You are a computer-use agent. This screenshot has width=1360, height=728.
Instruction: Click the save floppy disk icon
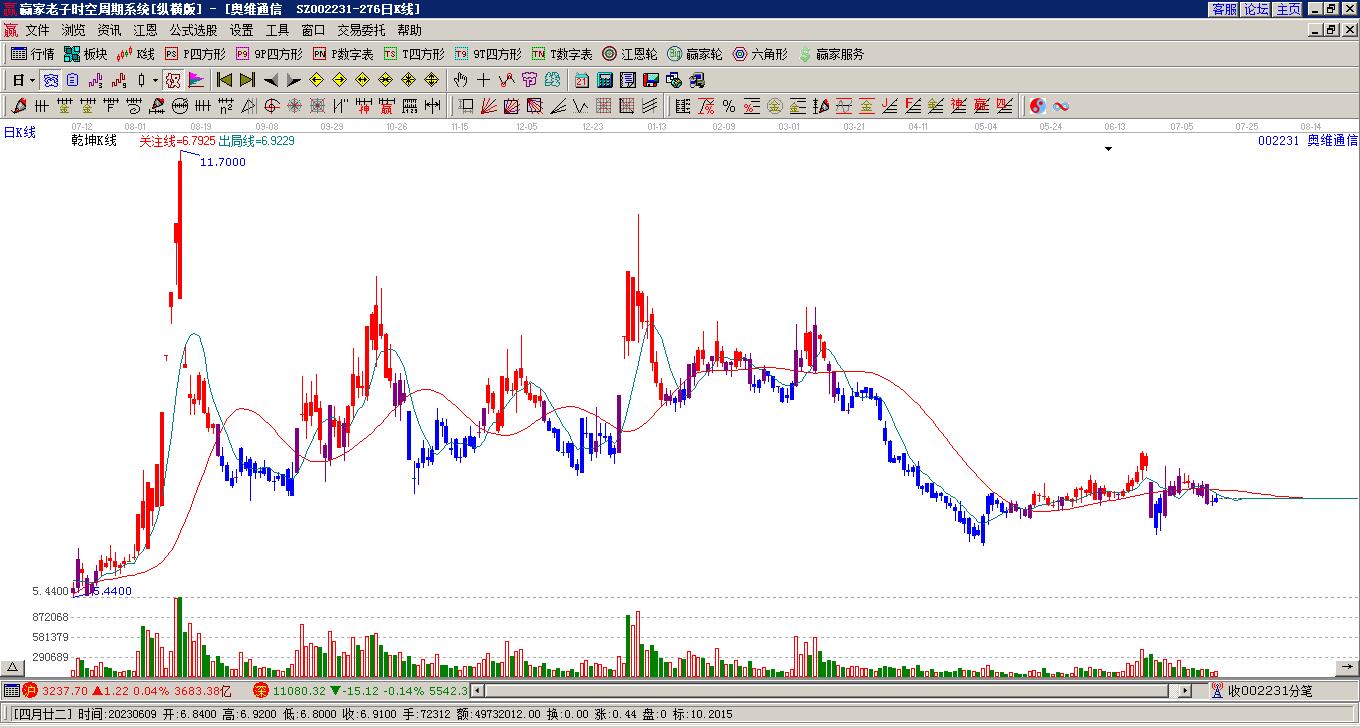[651, 80]
